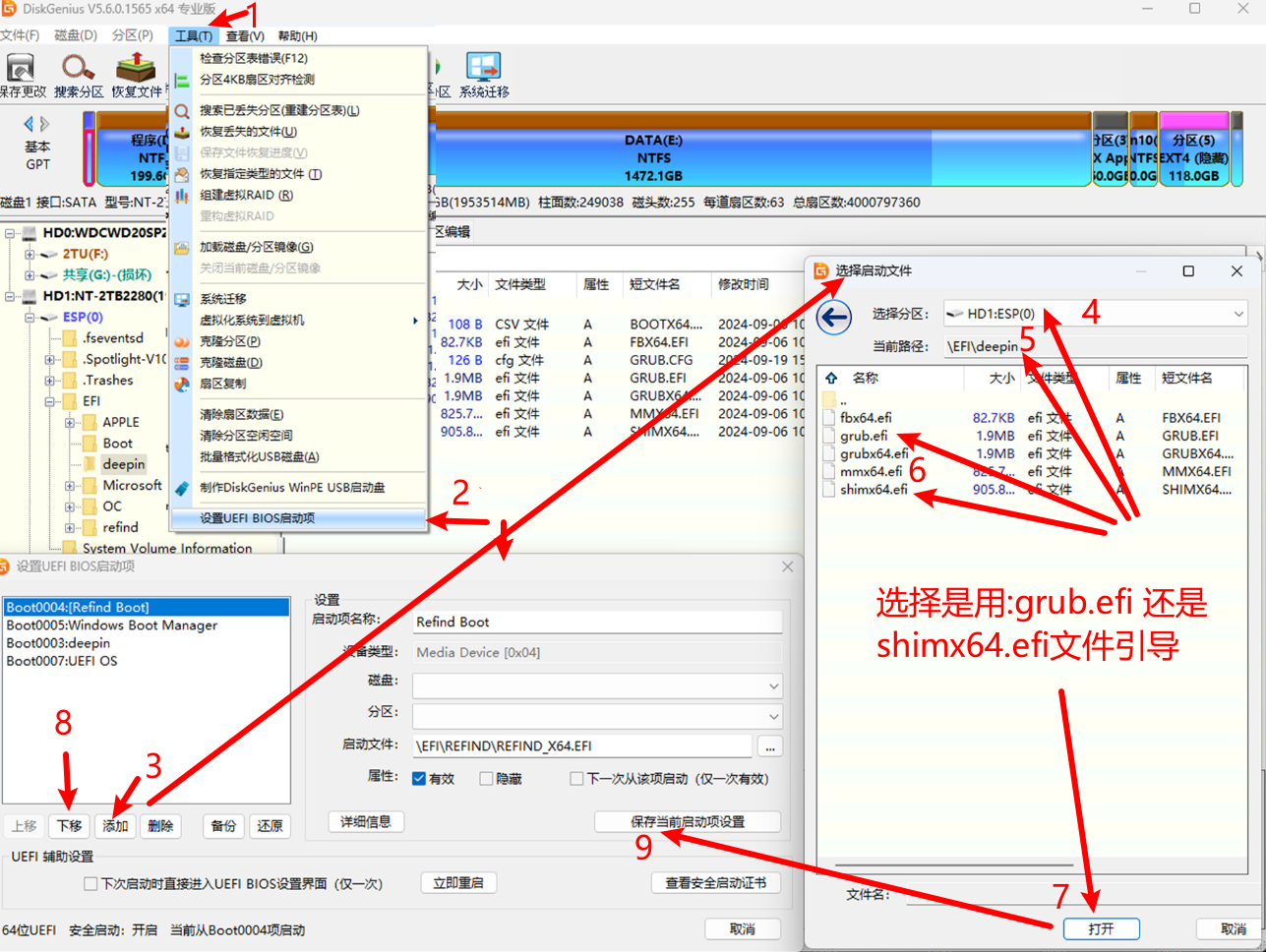Viewport: 1266px width, 952px height.
Task: Click the 保存更改 toolbar icon
Action: (x=22, y=69)
